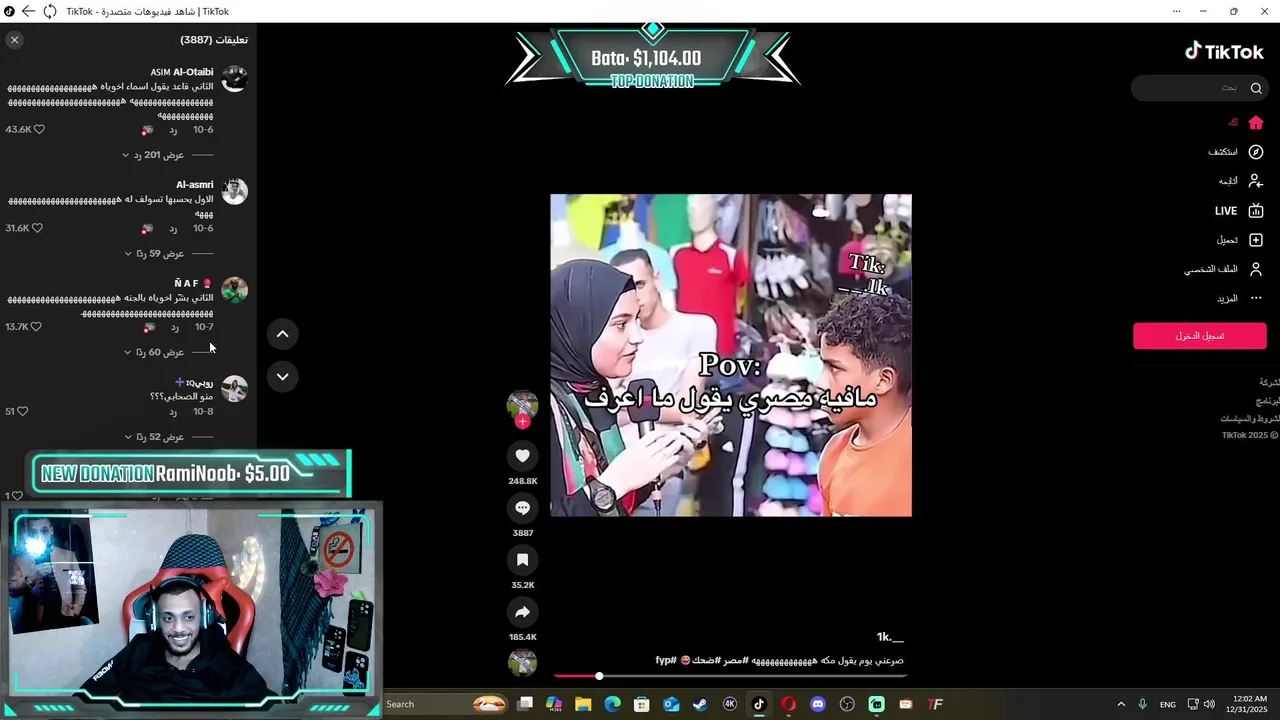Go back with the browser back arrow
Image resolution: width=1280 pixels, height=720 pixels.
tap(28, 12)
